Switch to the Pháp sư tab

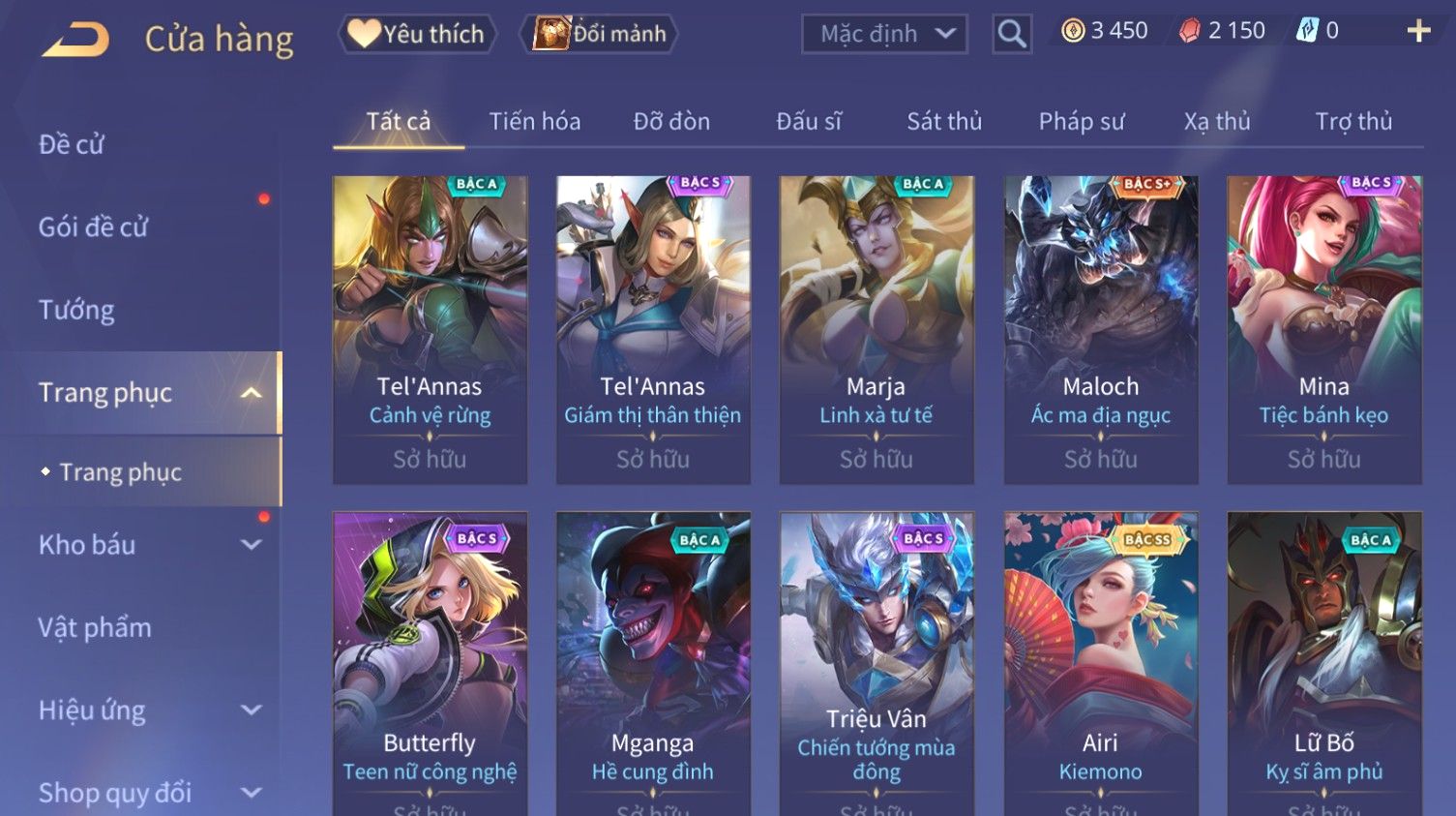tap(1082, 121)
